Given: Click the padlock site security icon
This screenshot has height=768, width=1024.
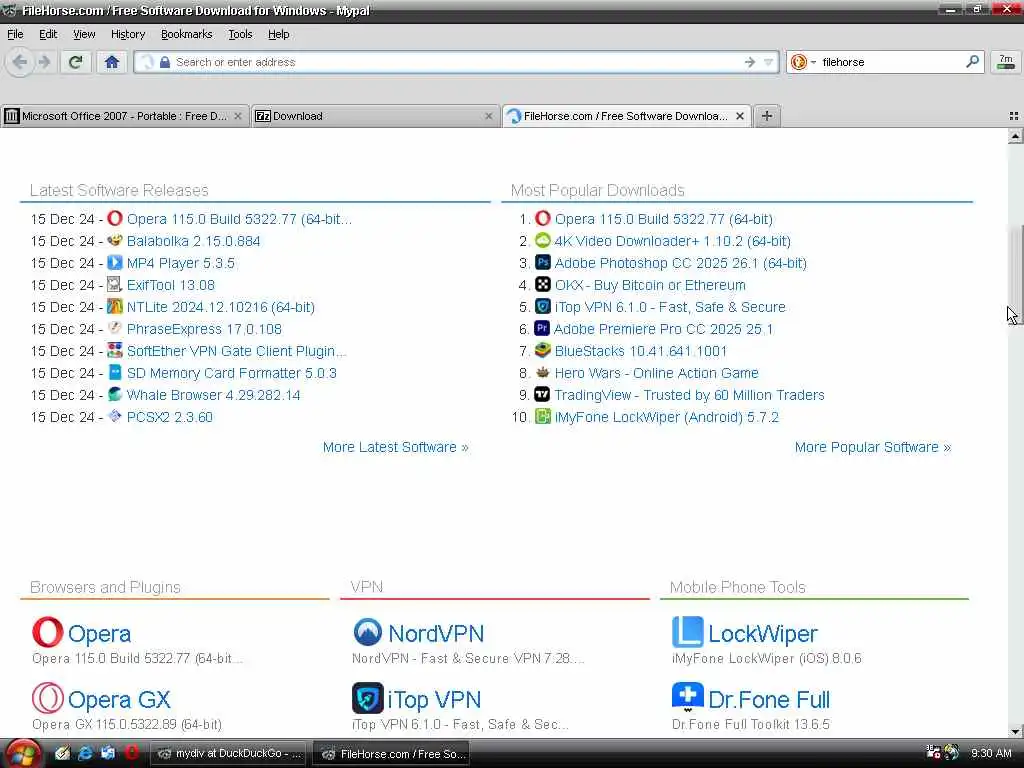Looking at the screenshot, I should [x=165, y=62].
